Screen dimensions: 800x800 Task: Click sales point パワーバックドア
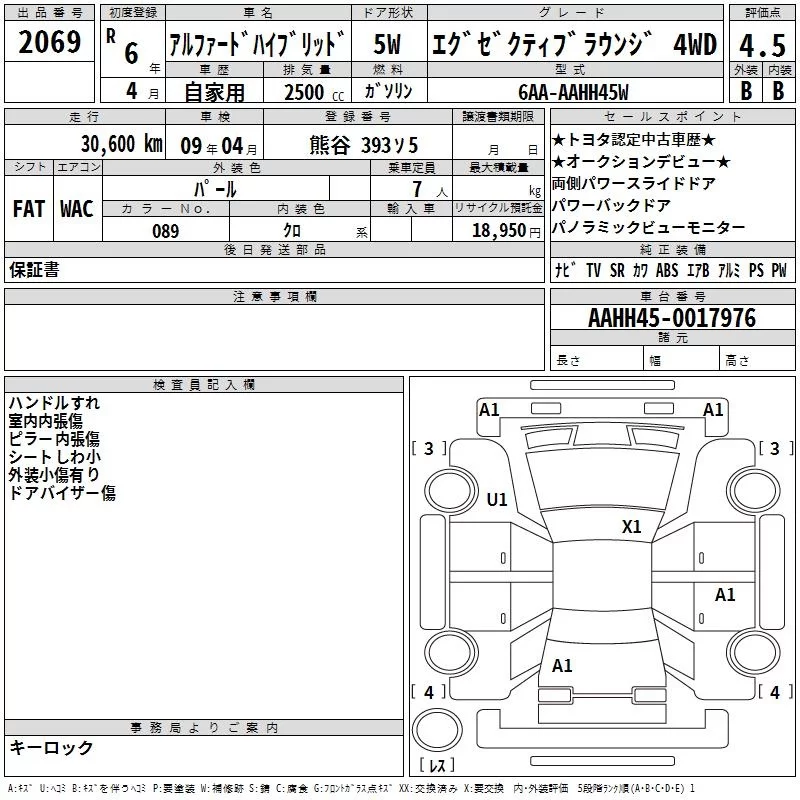pyautogui.click(x=611, y=205)
